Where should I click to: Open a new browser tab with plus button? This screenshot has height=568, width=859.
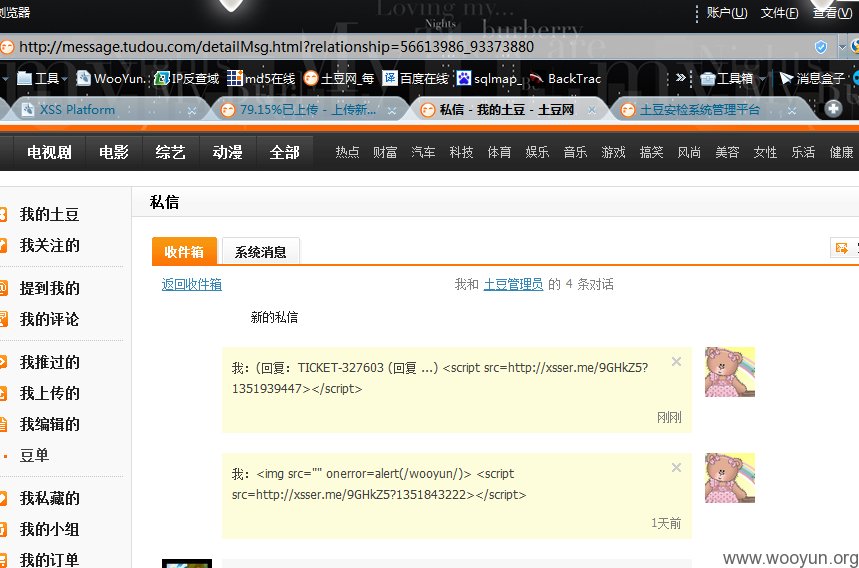pos(833,109)
